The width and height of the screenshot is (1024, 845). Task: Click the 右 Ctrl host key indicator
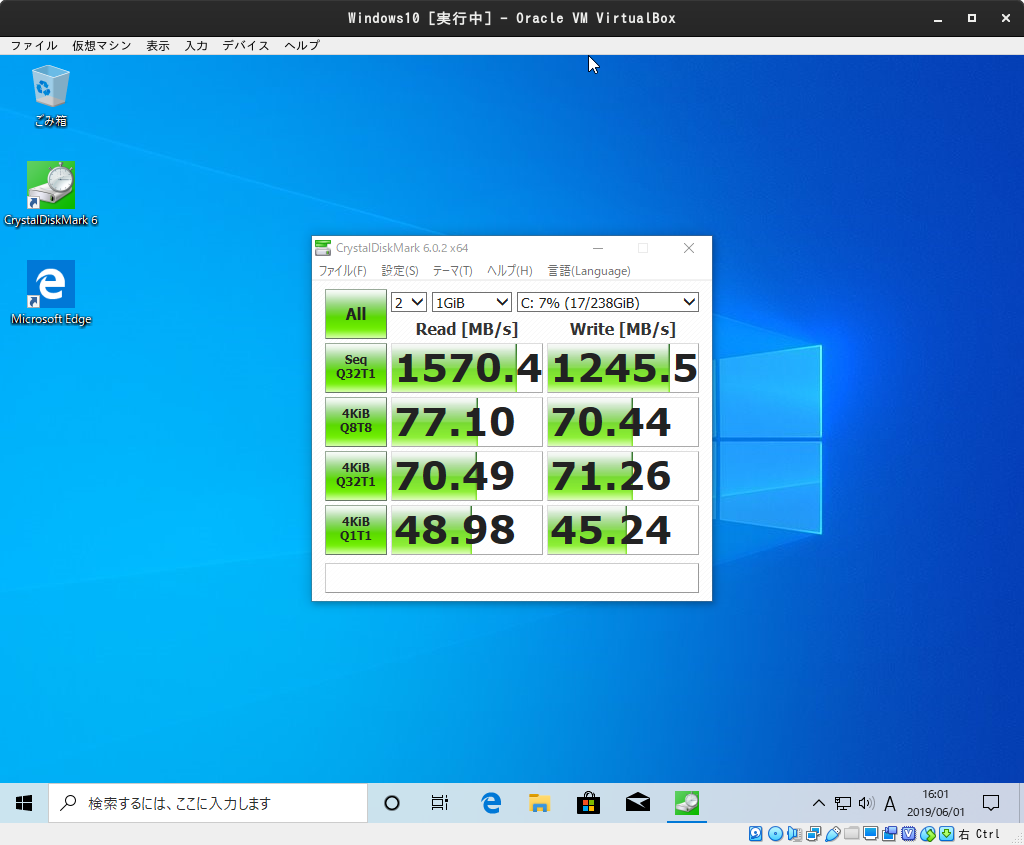pyautogui.click(x=979, y=834)
